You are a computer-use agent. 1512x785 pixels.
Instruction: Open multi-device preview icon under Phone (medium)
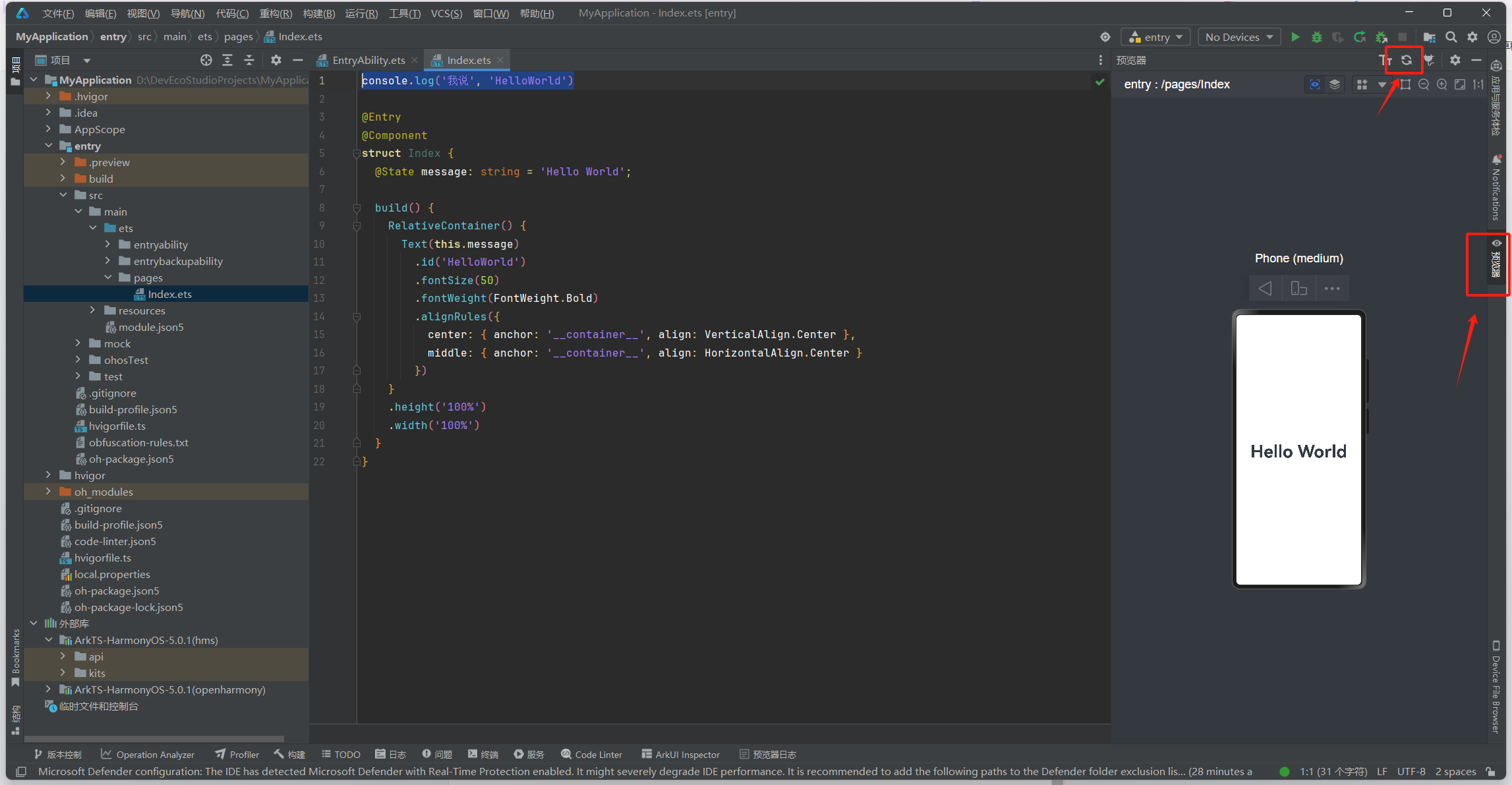[x=1298, y=289]
